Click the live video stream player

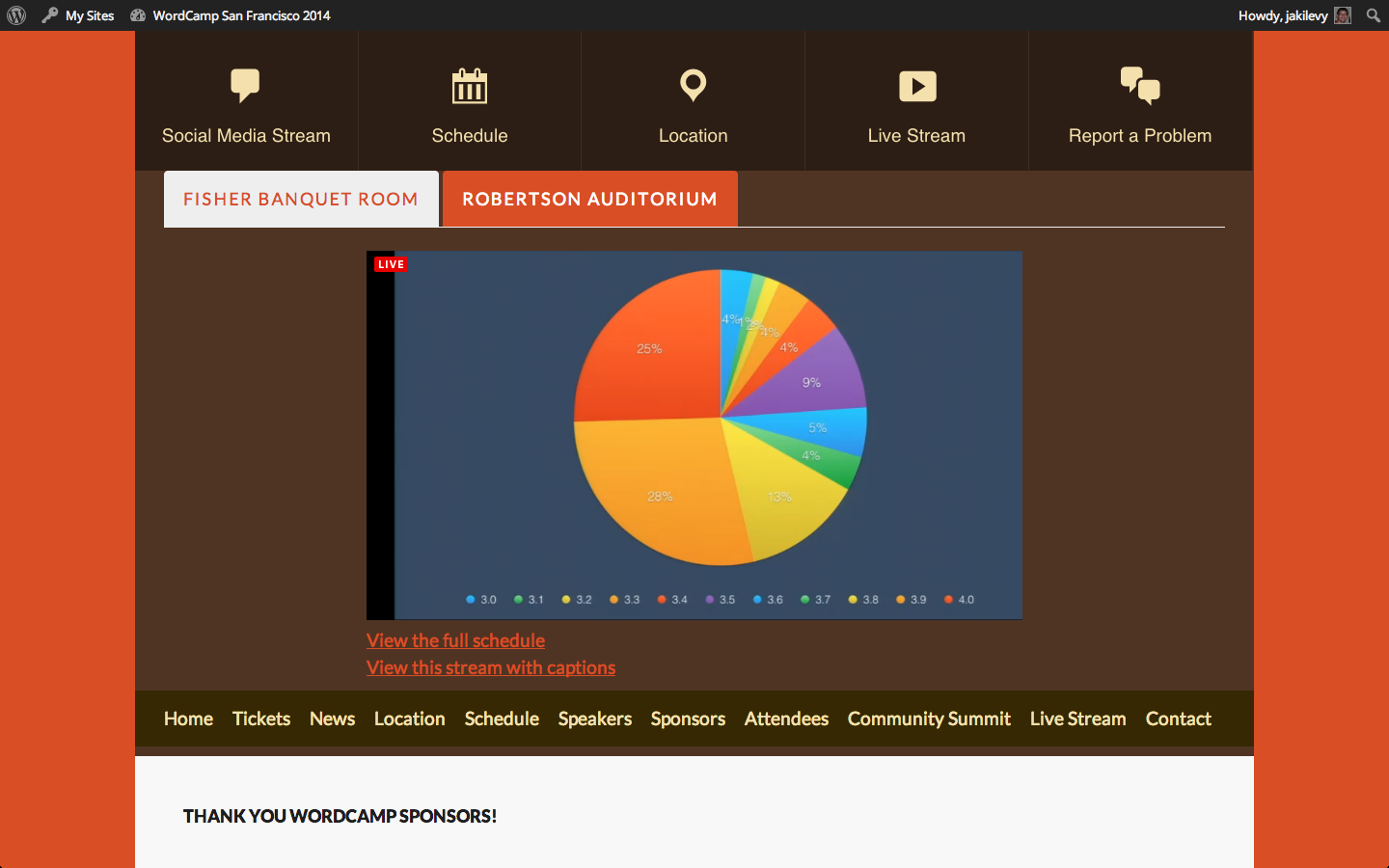694,434
